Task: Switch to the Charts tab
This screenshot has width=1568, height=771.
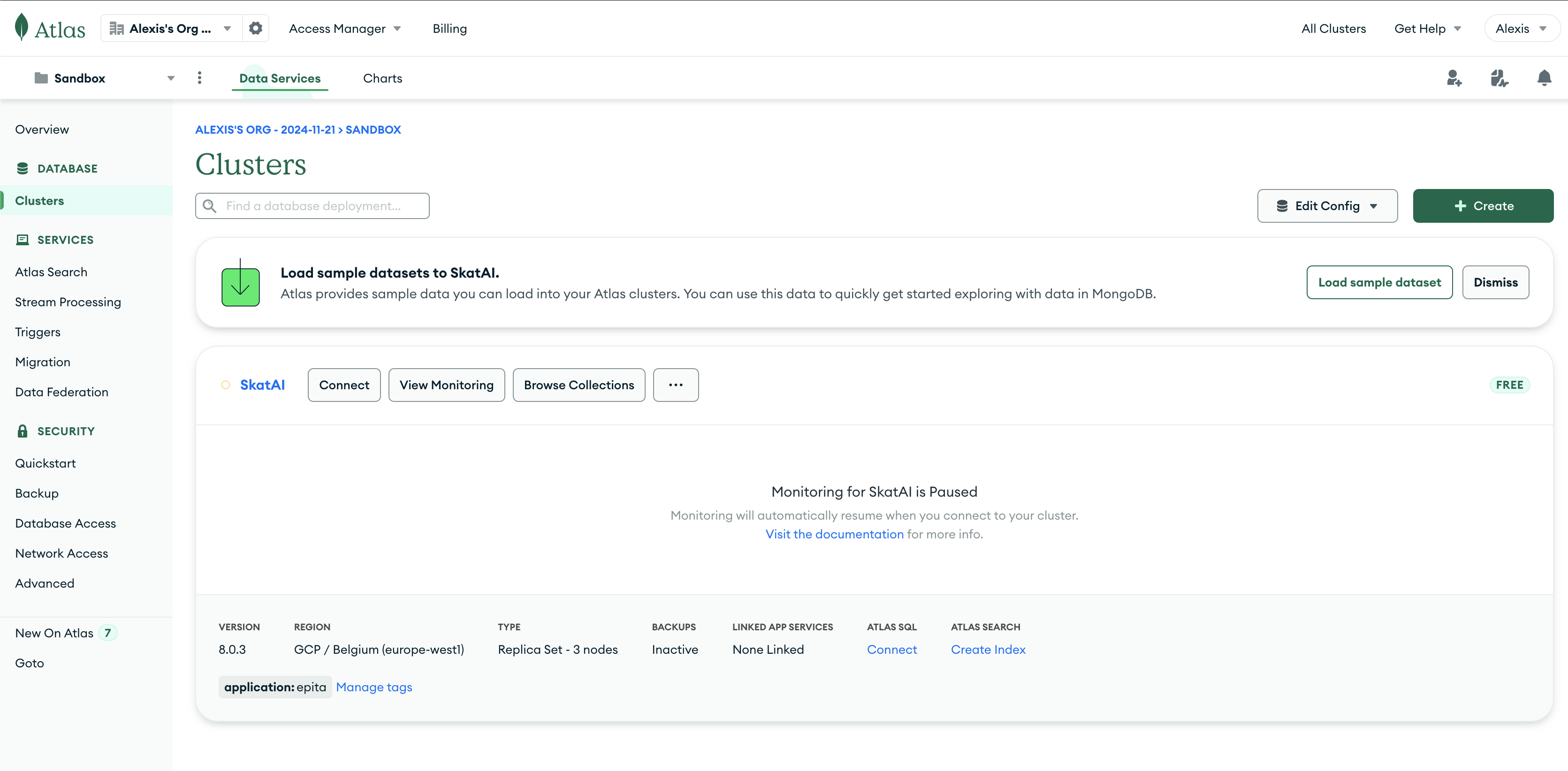Action: (382, 78)
